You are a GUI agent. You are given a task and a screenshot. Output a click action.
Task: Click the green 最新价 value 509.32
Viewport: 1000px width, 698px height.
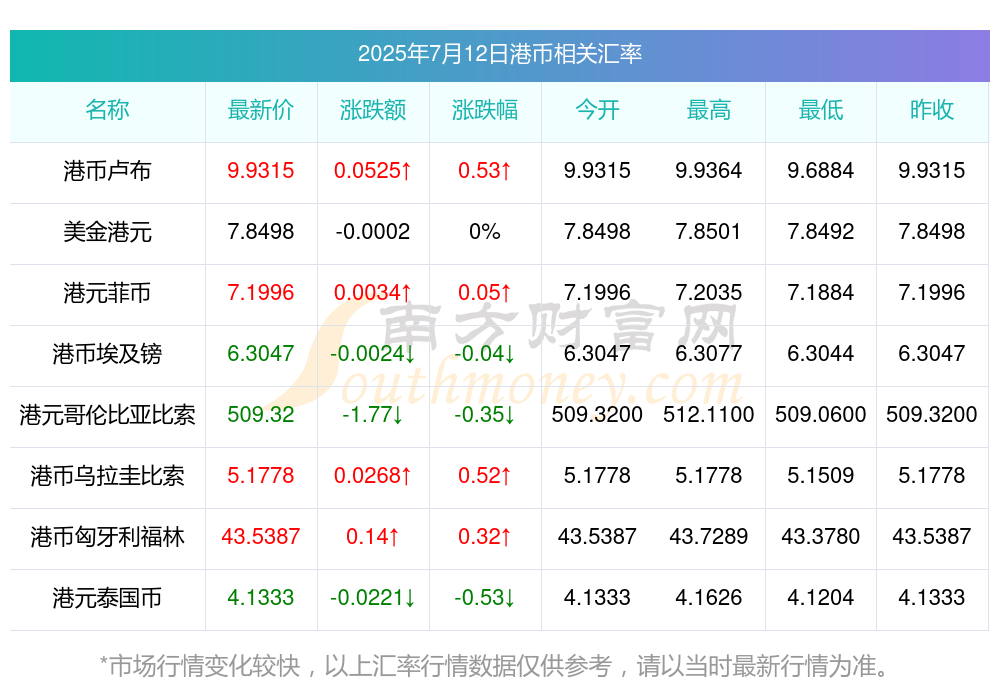pyautogui.click(x=261, y=414)
